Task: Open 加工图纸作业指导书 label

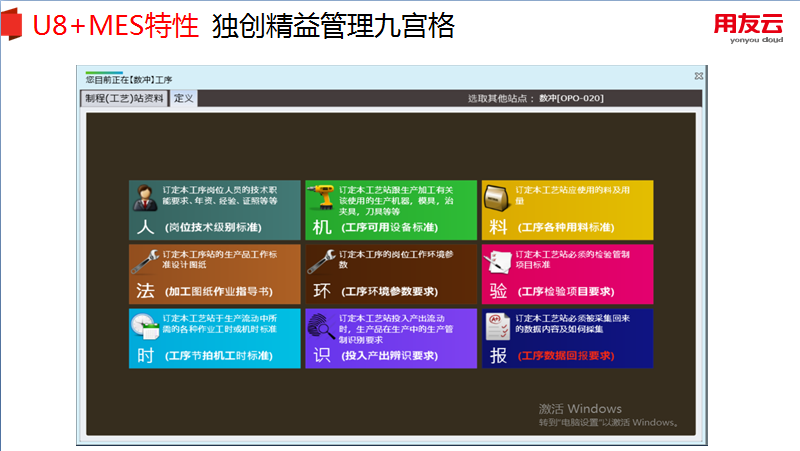Action: point(218,292)
